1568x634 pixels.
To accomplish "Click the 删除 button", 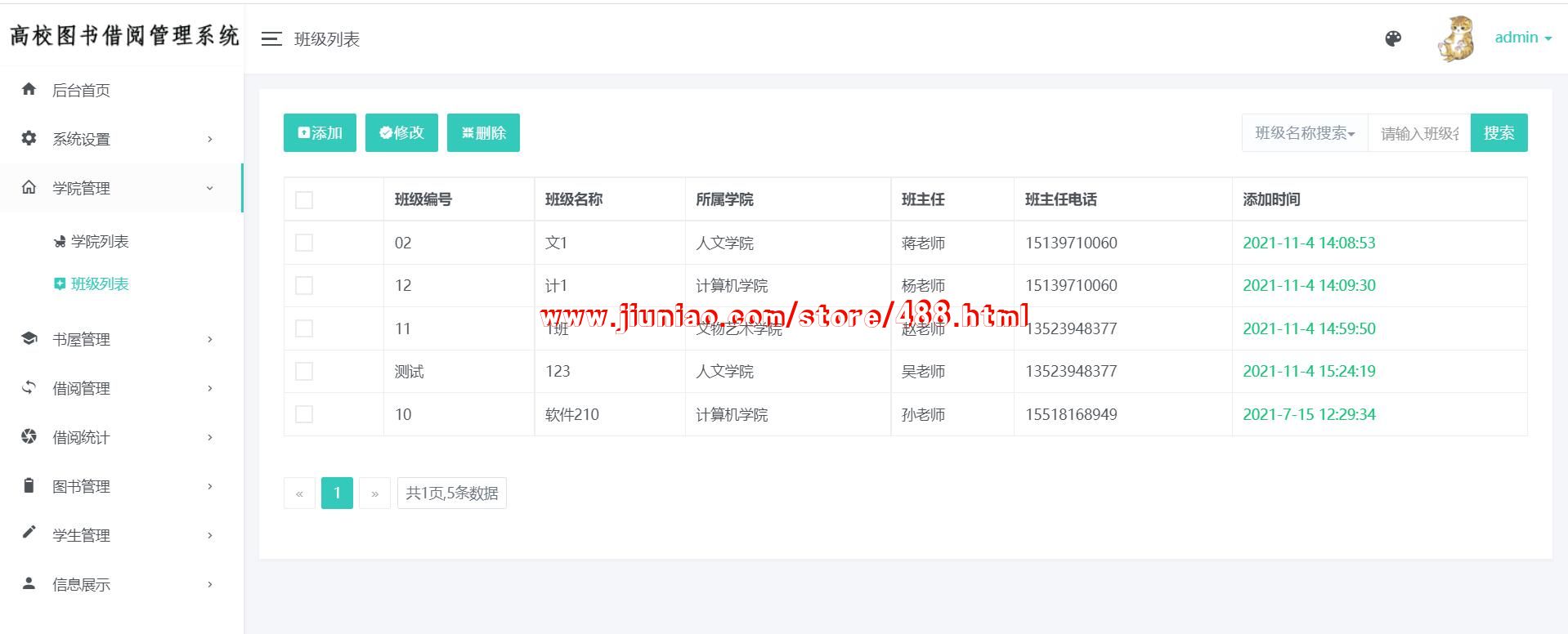I will (x=483, y=132).
